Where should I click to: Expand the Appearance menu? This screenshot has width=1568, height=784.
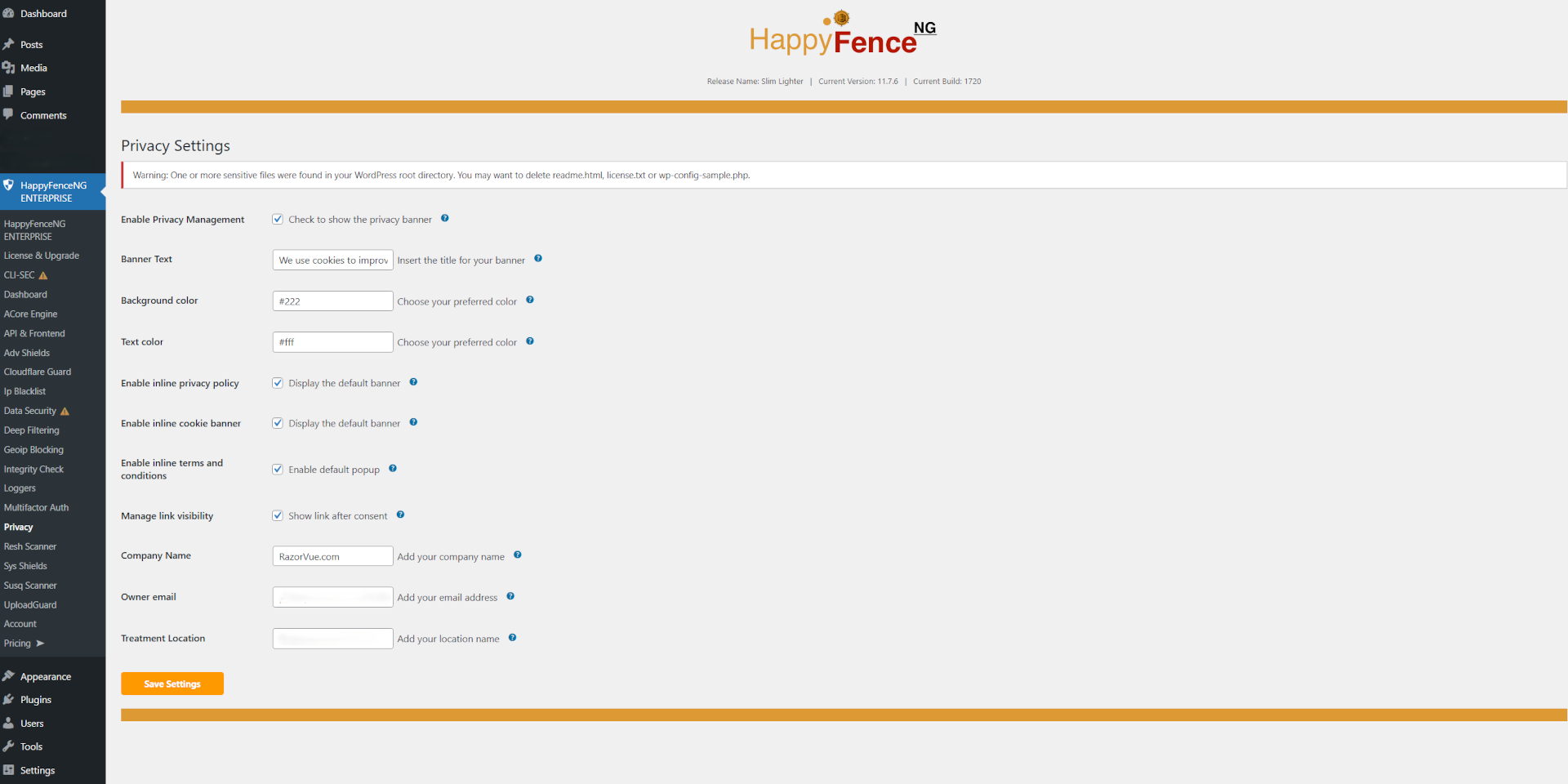45,676
